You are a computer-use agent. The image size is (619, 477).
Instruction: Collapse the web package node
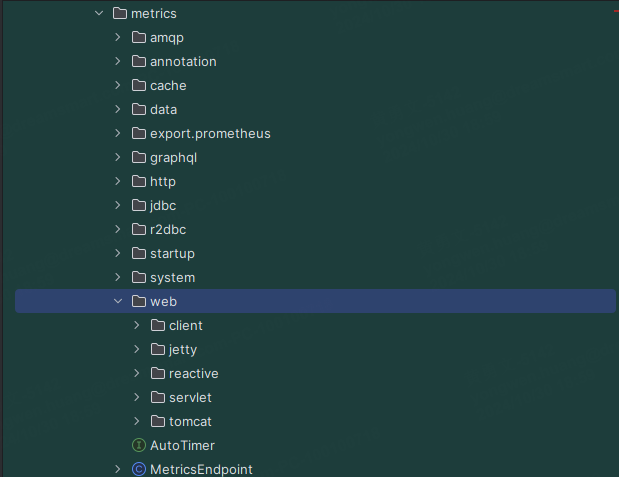pos(118,301)
